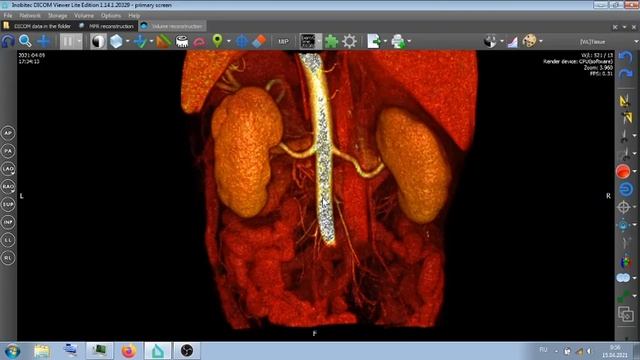The image size is (640, 360).
Task: Click the crosshair circle icon in right sidebar
Action: 623,207
